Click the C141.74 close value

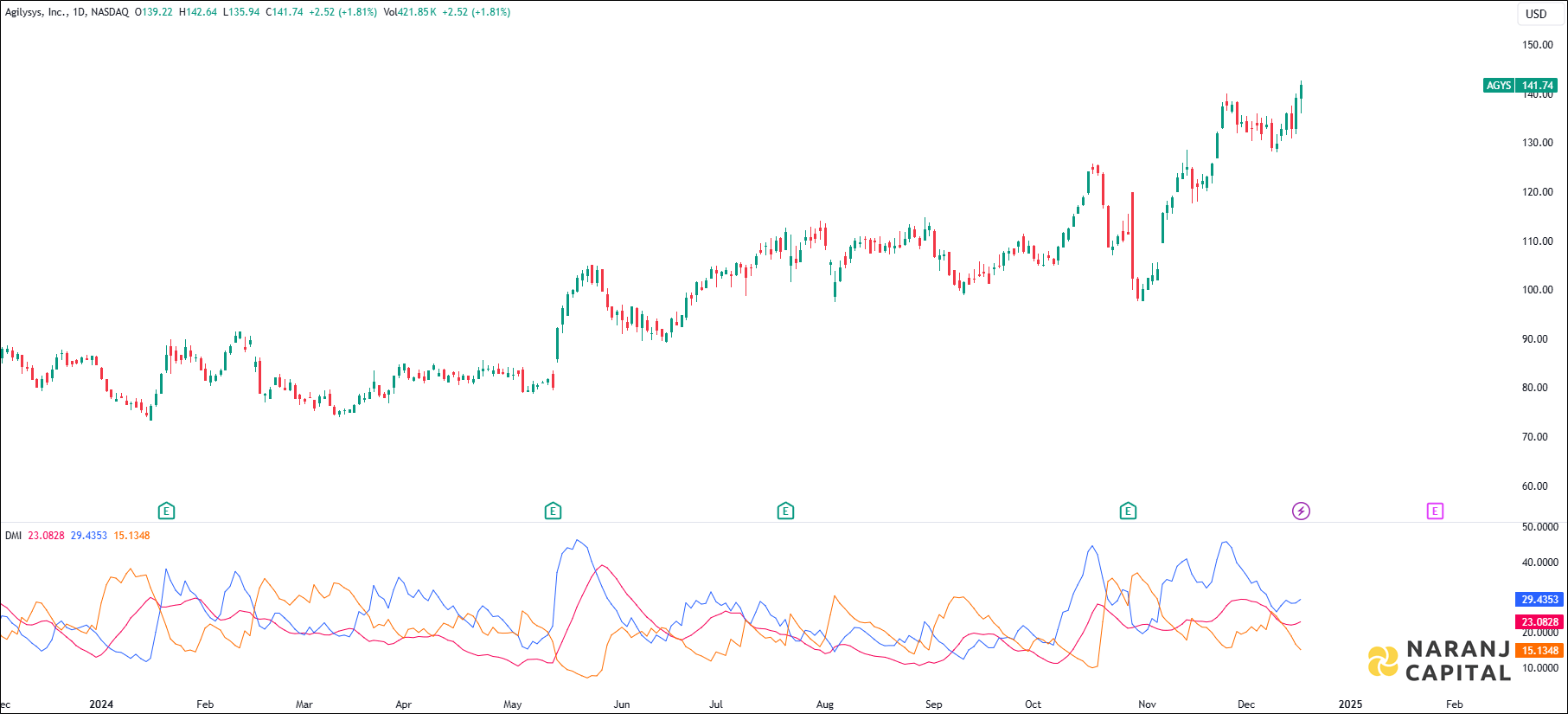285,12
